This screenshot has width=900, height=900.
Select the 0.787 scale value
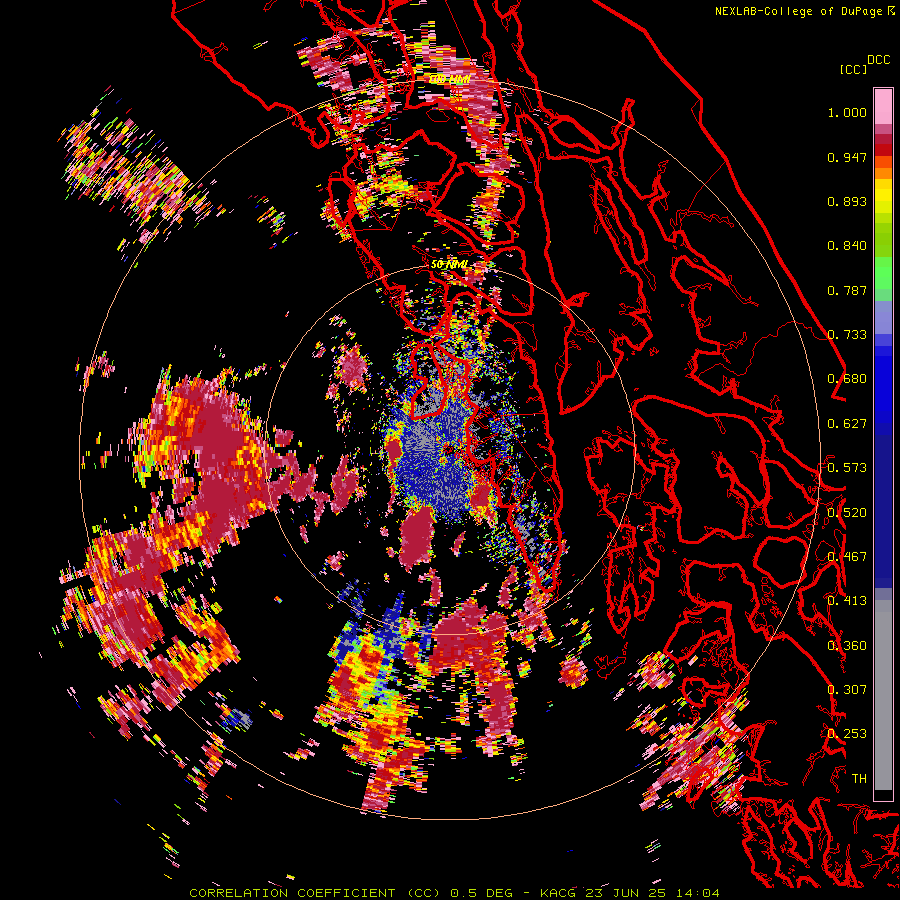(847, 290)
